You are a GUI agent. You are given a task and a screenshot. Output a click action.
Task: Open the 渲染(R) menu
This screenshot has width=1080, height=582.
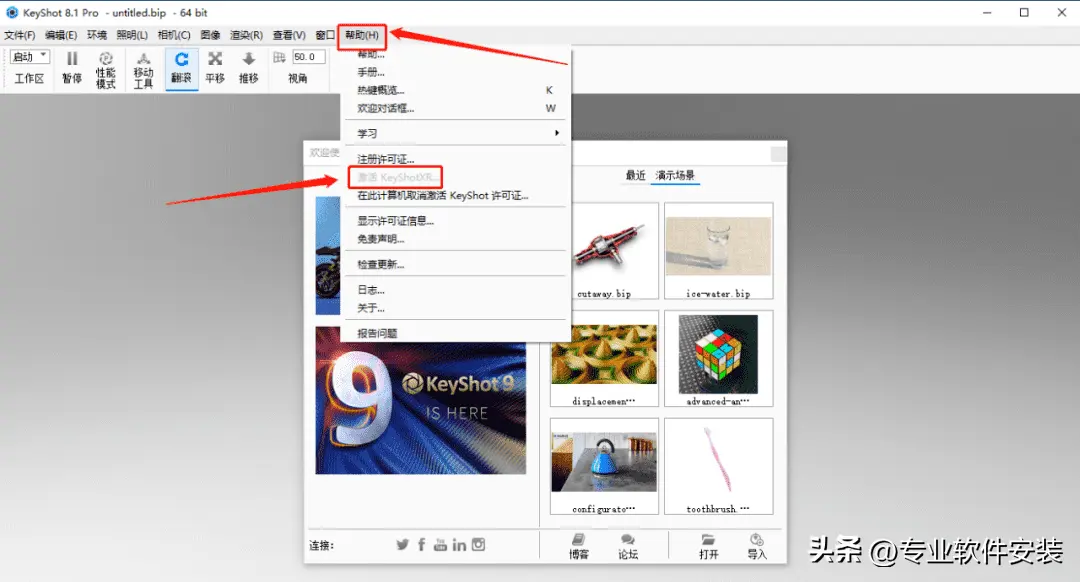click(246, 35)
